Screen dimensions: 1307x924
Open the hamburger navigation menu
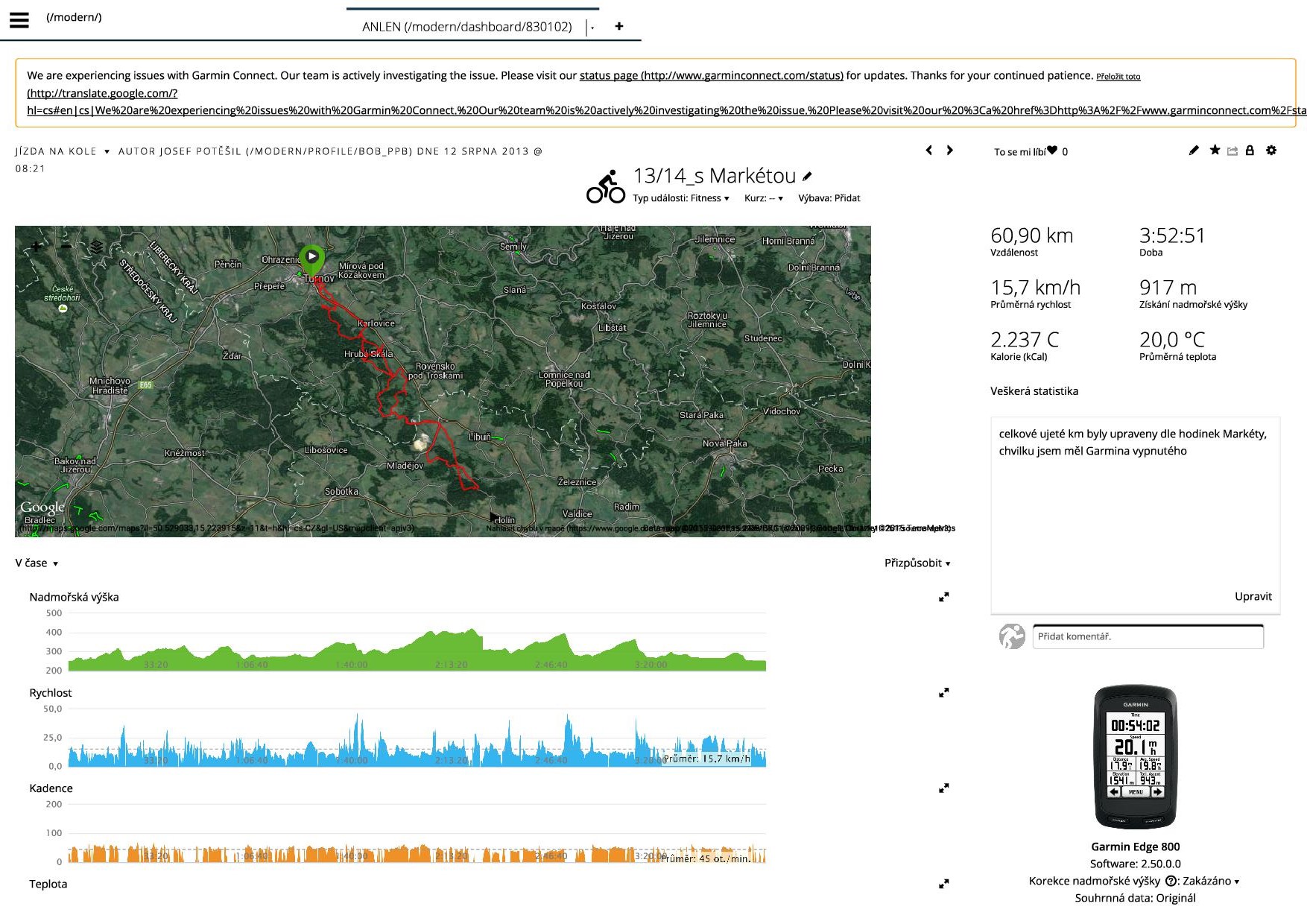tap(19, 20)
